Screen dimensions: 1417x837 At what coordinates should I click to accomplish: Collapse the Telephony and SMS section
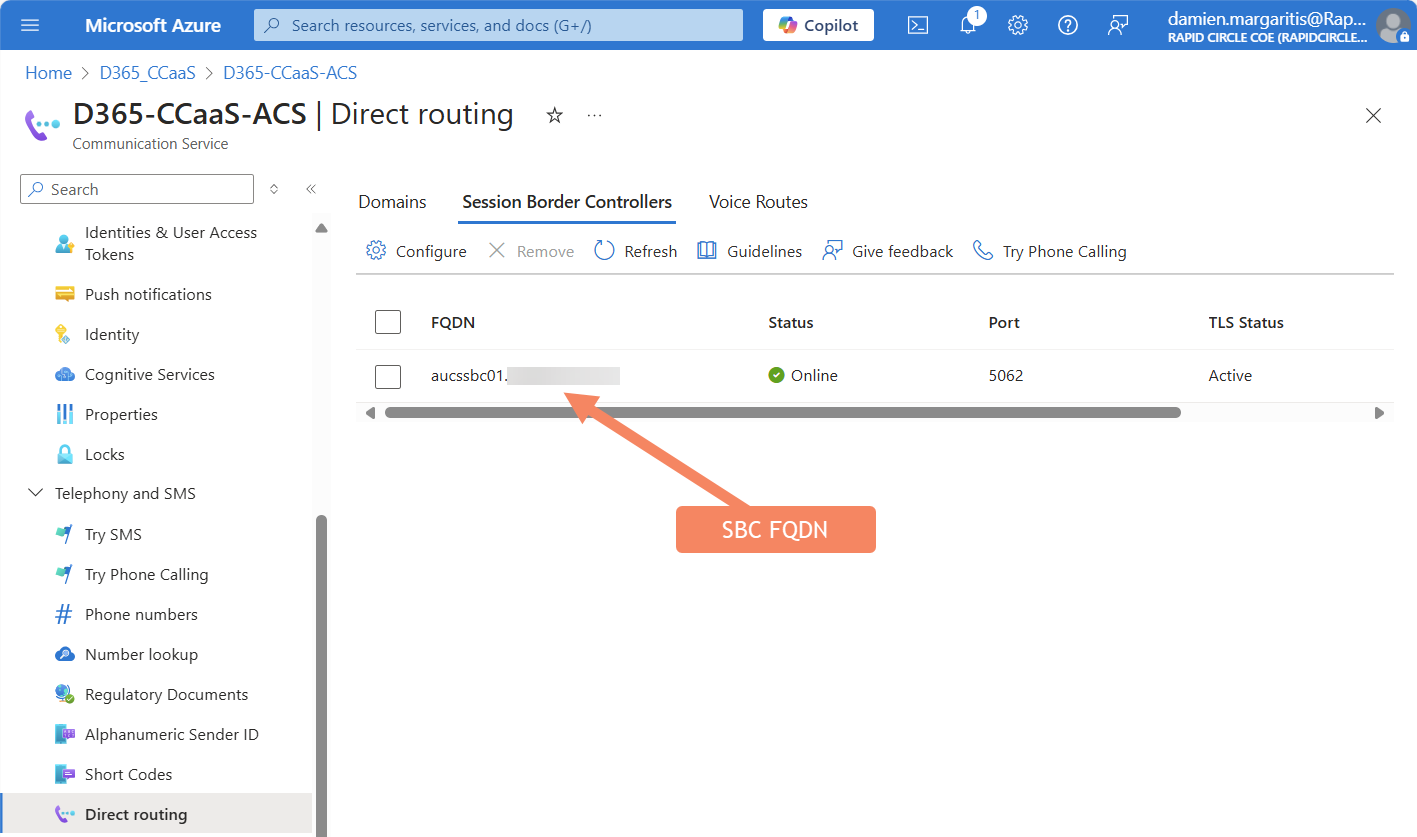(36, 493)
